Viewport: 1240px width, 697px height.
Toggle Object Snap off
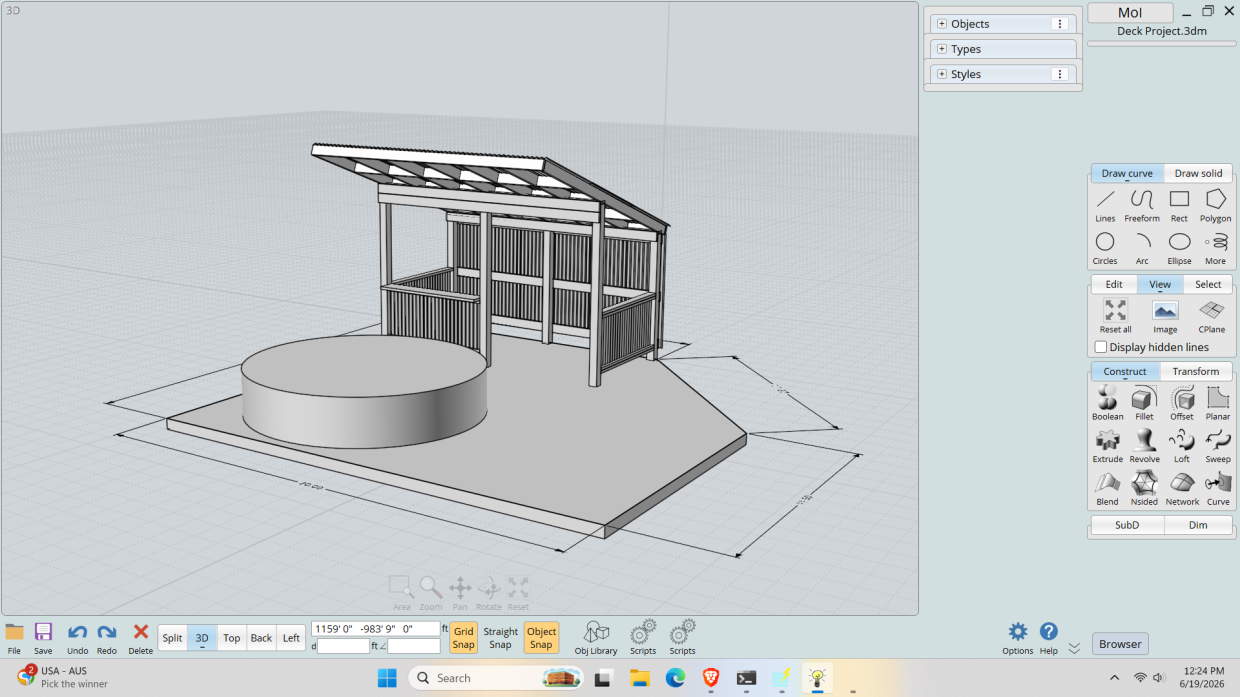tap(541, 638)
